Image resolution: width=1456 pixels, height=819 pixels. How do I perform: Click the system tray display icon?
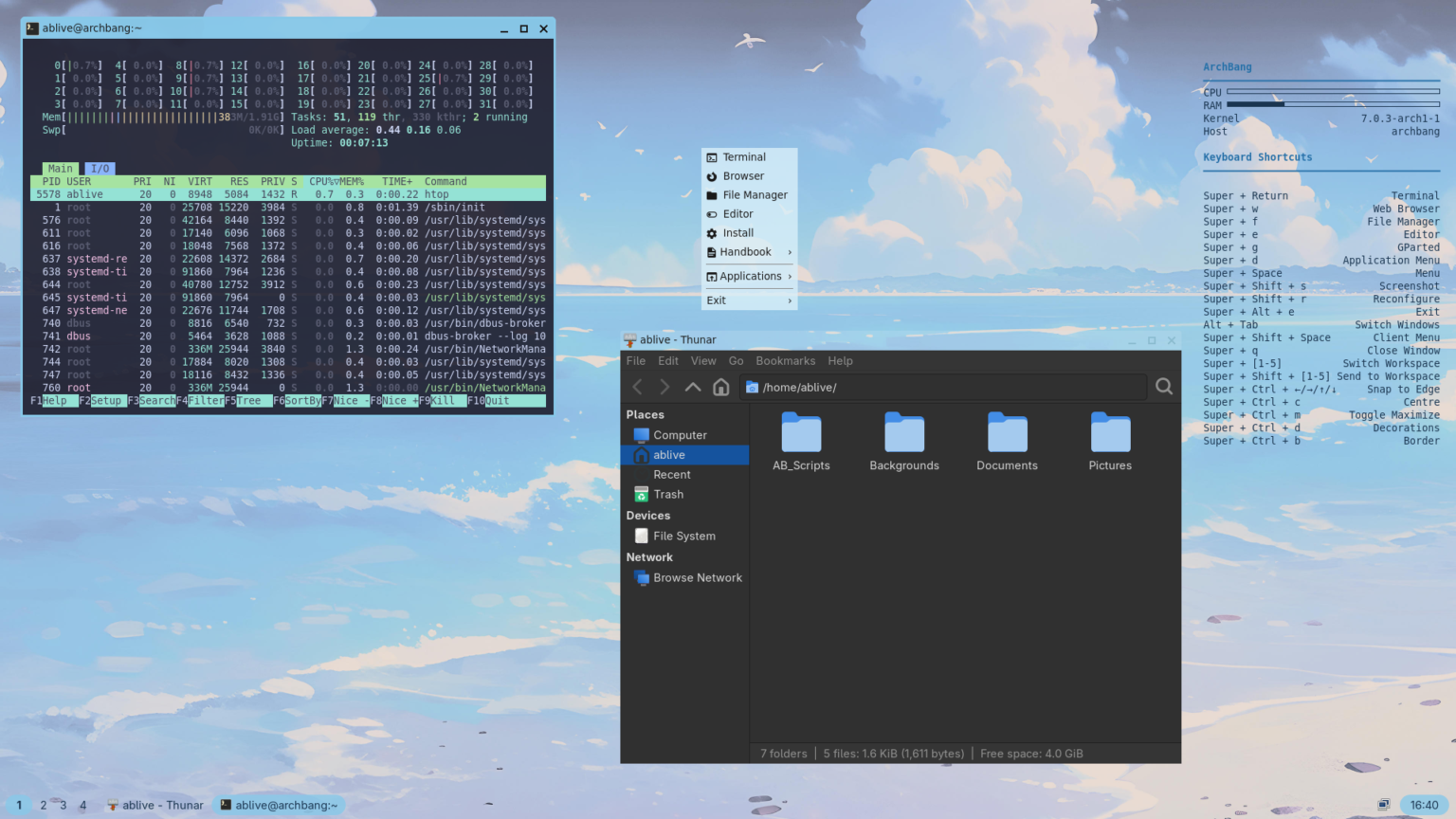click(x=1383, y=805)
